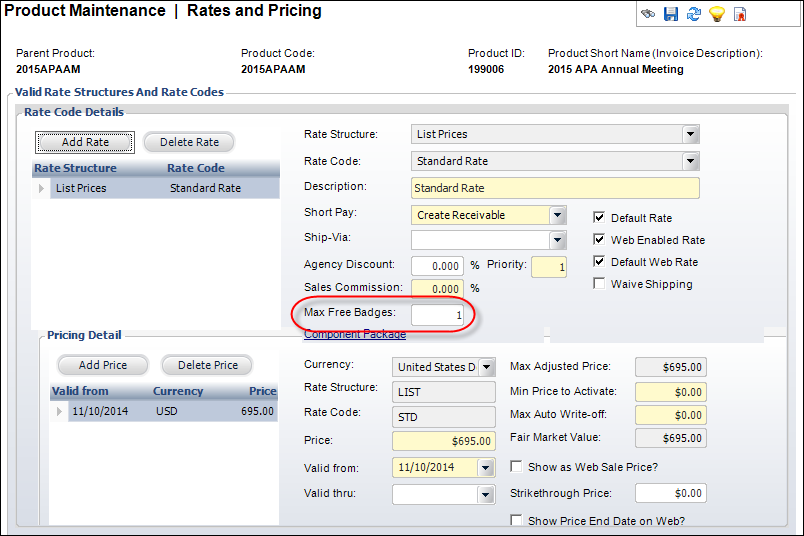This screenshot has width=804, height=536.
Task: Click row arrow beside List Prices
Action: [41, 188]
